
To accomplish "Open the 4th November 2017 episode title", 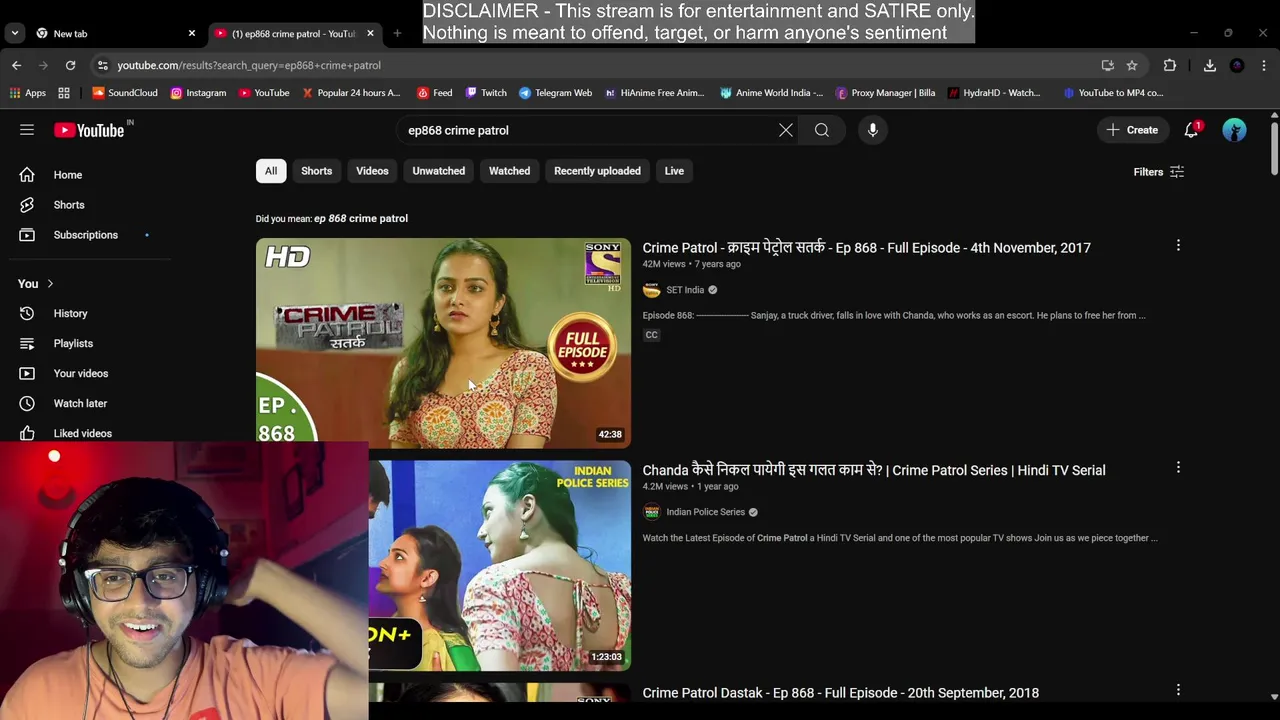I will [866, 248].
